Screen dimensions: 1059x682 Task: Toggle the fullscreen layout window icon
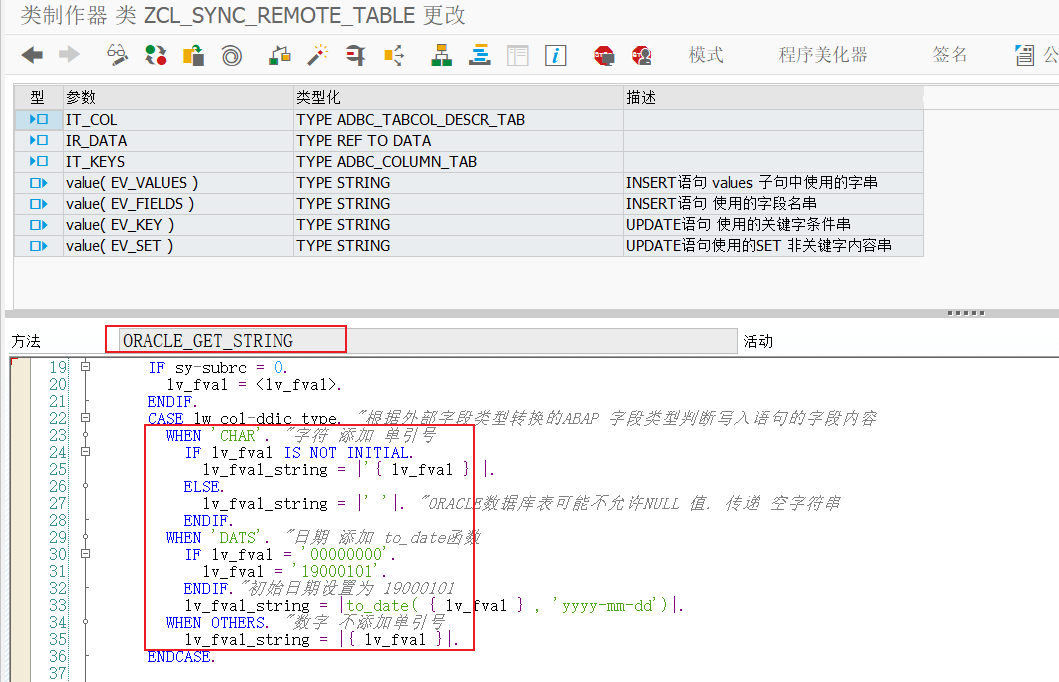point(517,55)
